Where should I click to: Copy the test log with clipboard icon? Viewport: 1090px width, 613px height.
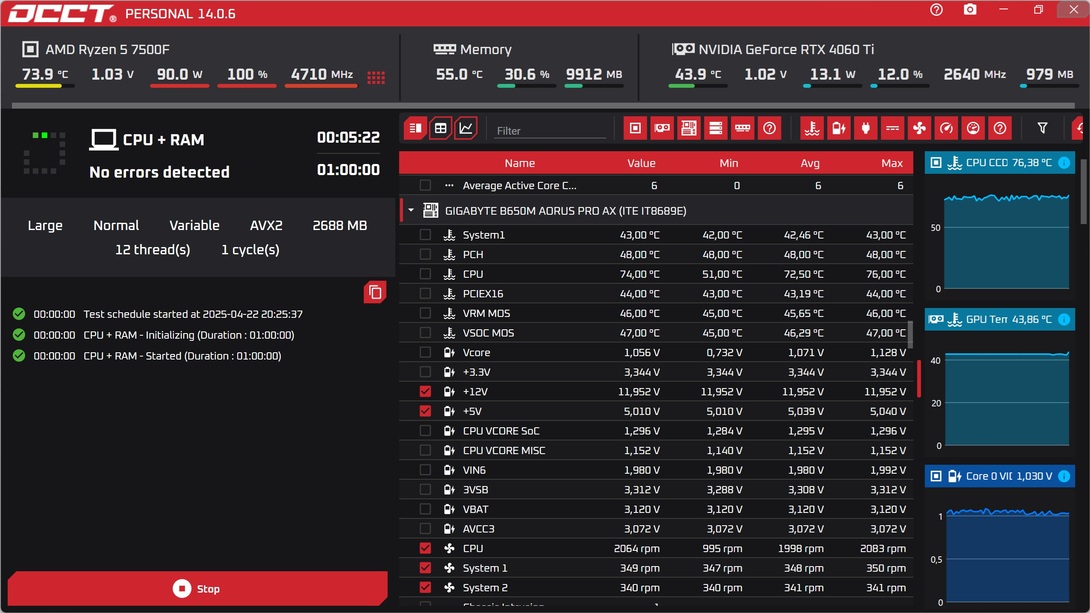click(x=375, y=293)
